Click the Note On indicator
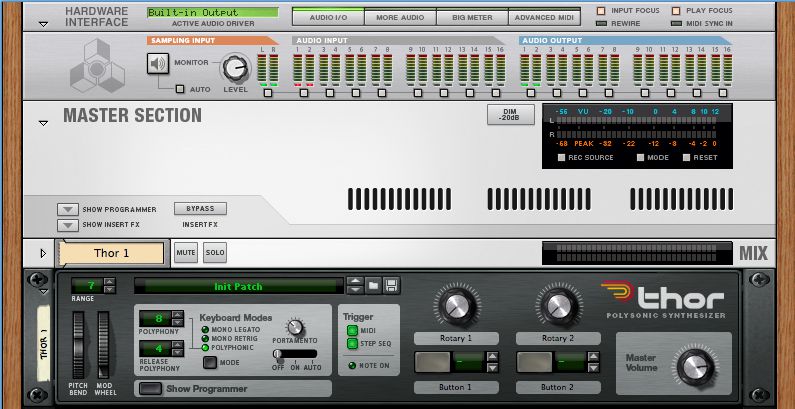Image resolution: width=795 pixels, height=409 pixels. point(352,365)
